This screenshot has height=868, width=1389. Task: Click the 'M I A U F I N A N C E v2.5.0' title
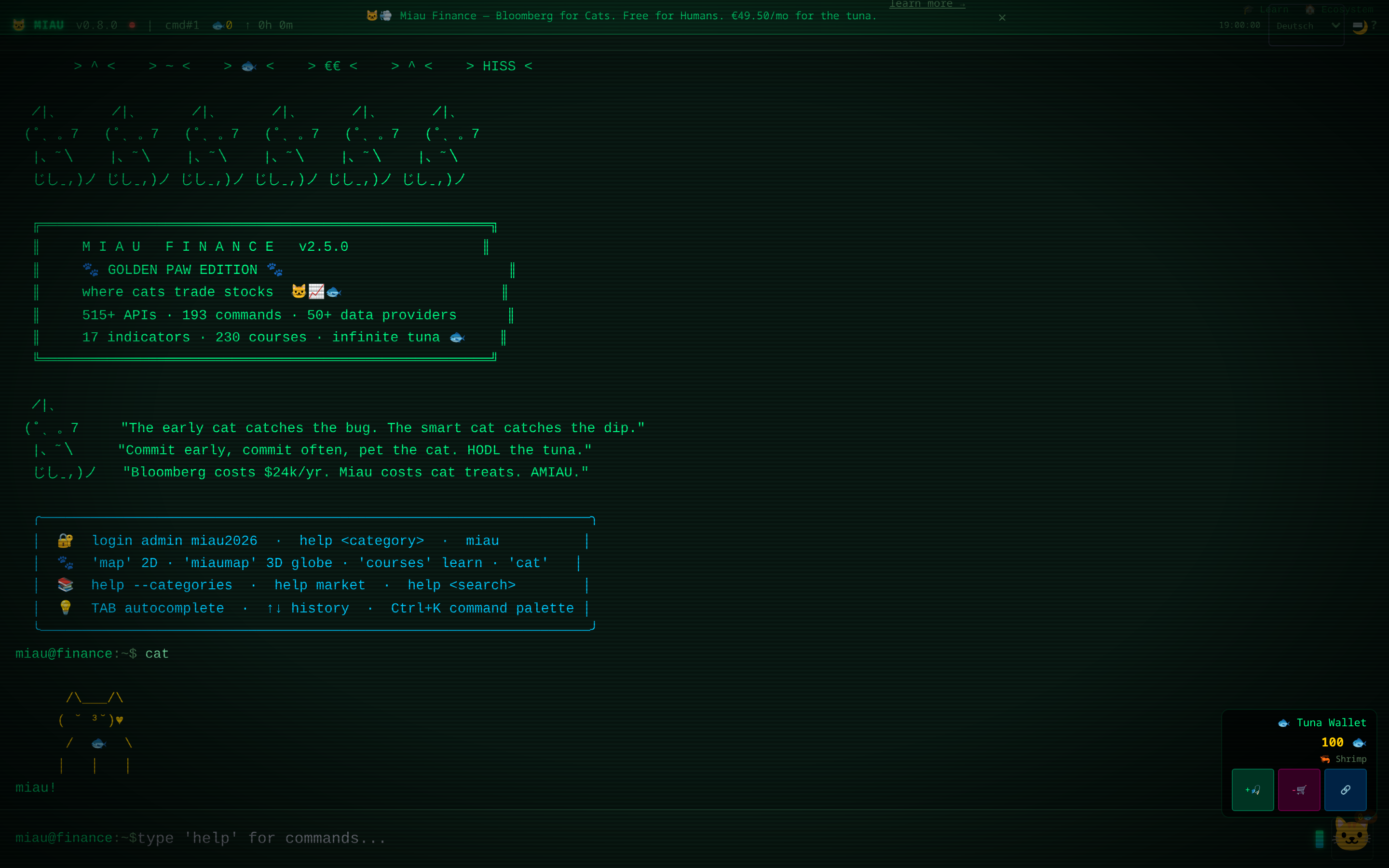(215, 247)
